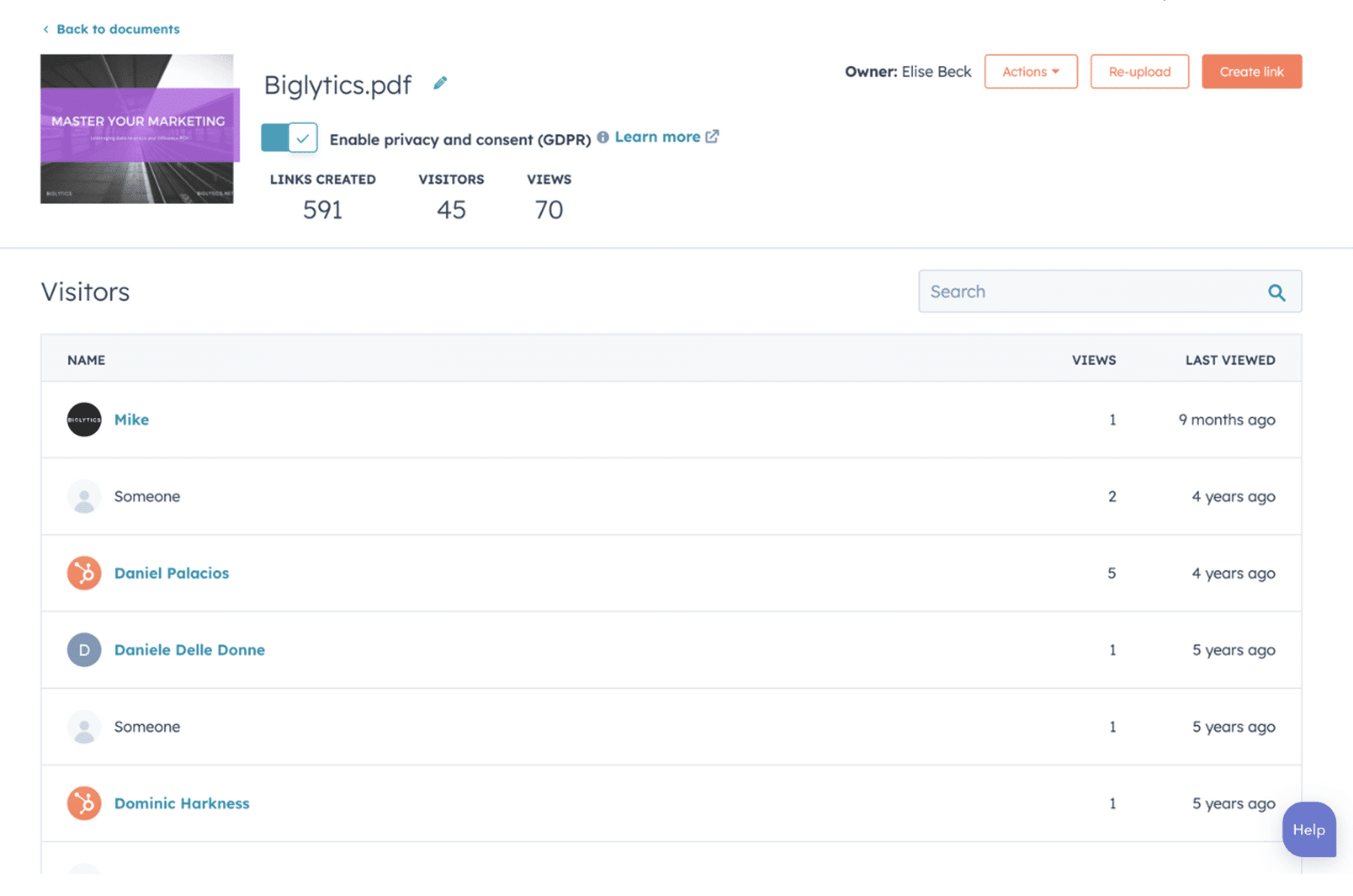Click the VIEWS column header in the table
This screenshot has height=896, width=1353.
[1094, 360]
